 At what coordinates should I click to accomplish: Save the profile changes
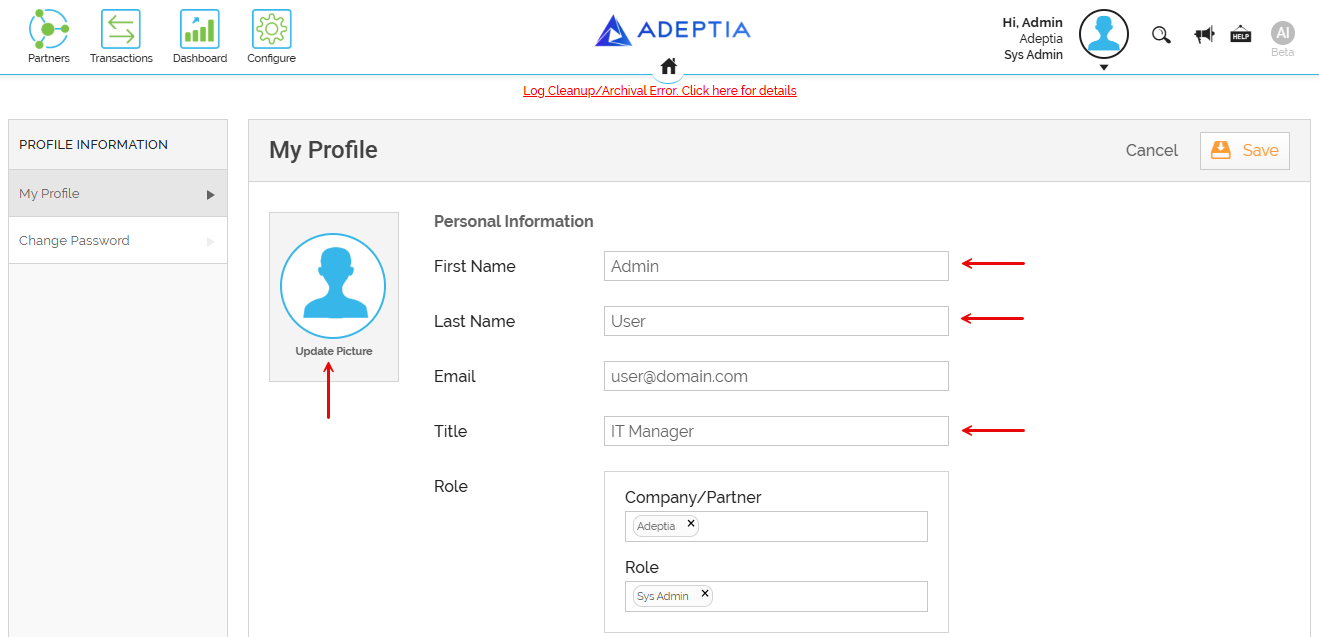(1245, 150)
